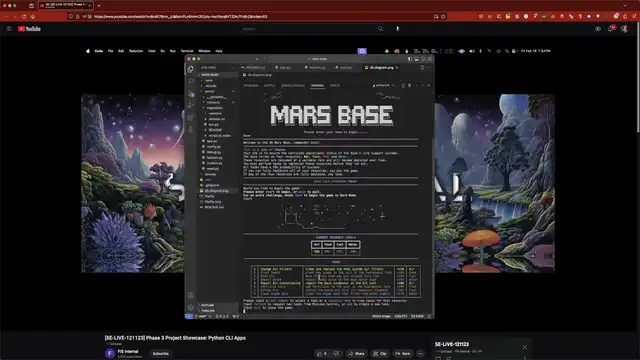Close the SE-LIVE-121123 playlist panel

(524, 347)
